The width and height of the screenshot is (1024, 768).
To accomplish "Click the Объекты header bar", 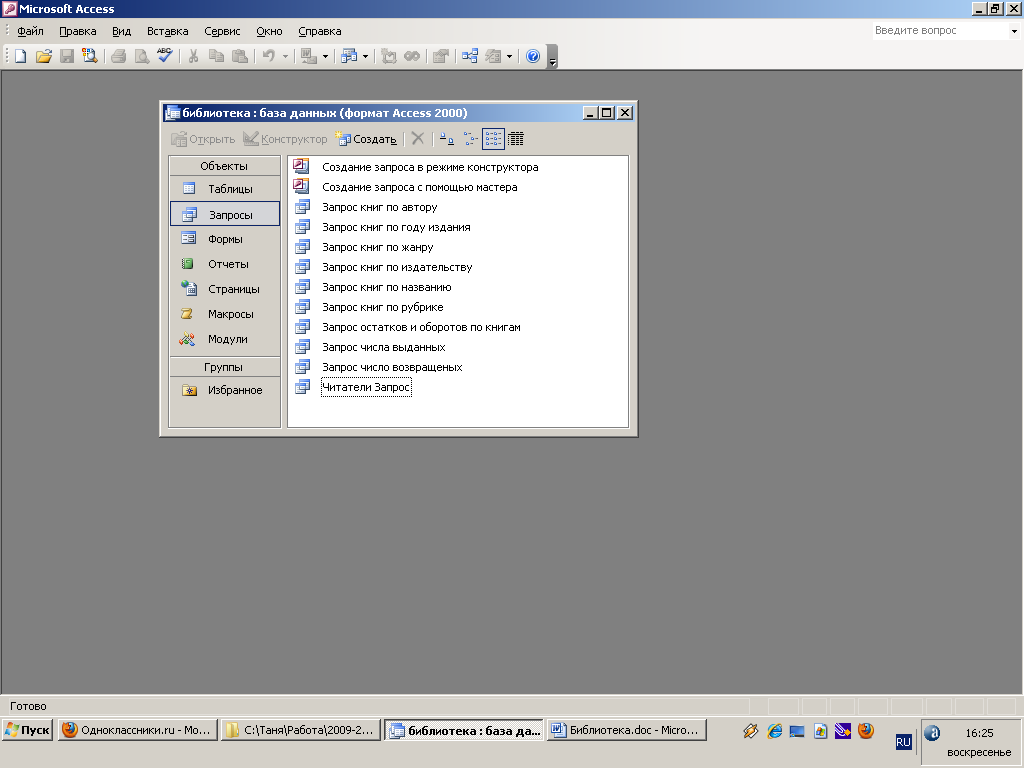I will 224,166.
